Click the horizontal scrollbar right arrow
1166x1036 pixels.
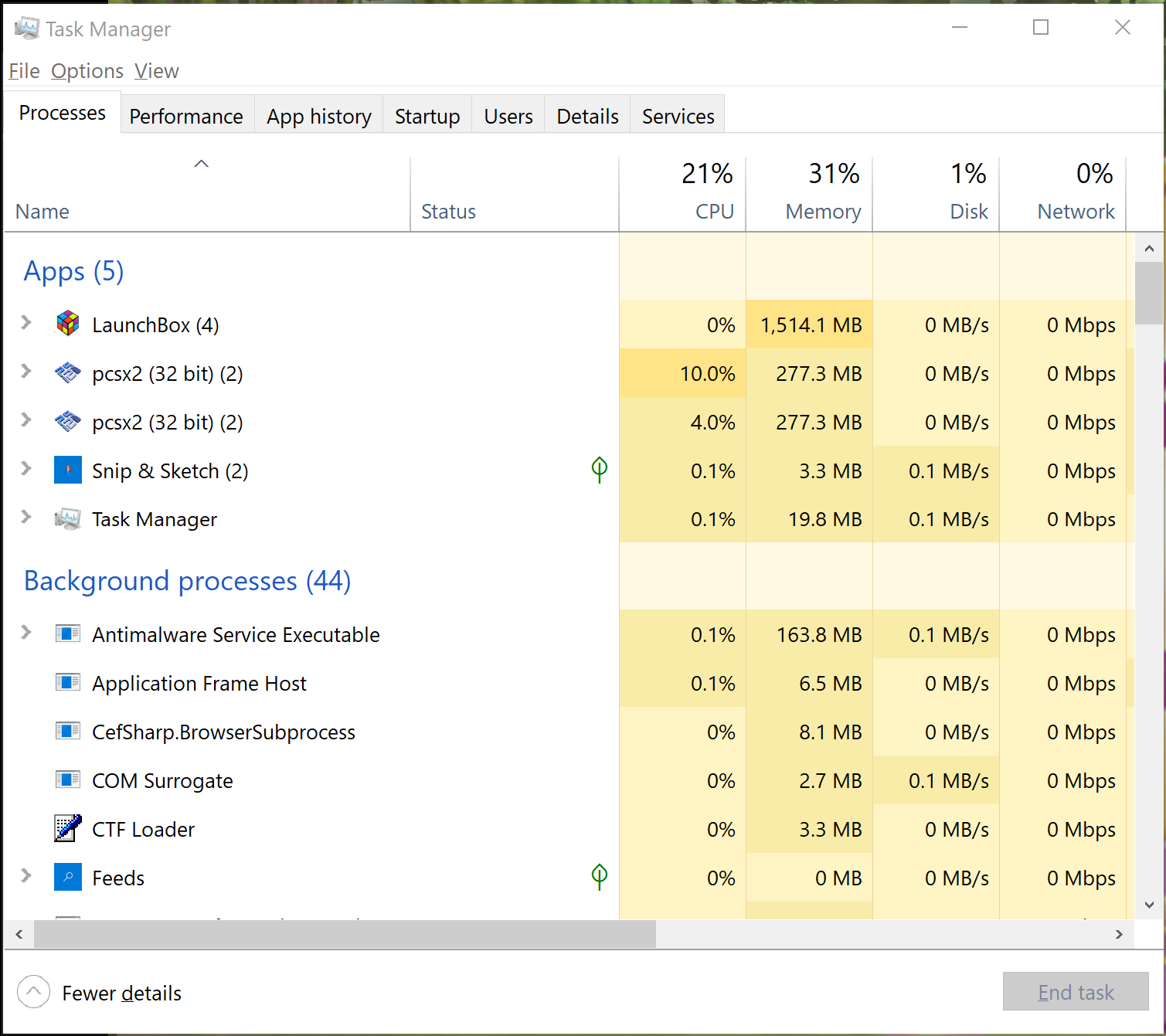1119,934
